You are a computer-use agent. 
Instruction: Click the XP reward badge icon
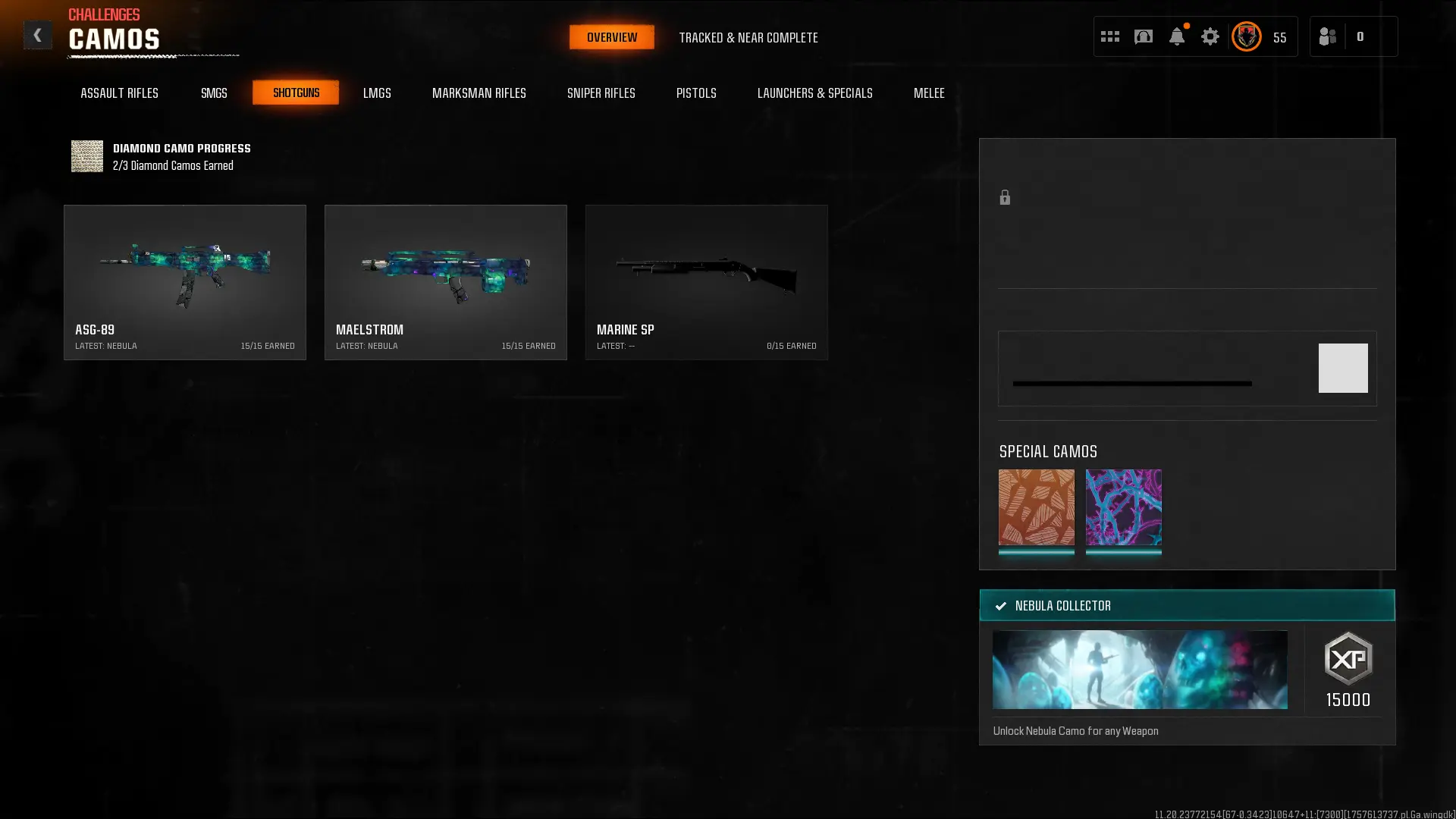(x=1348, y=658)
